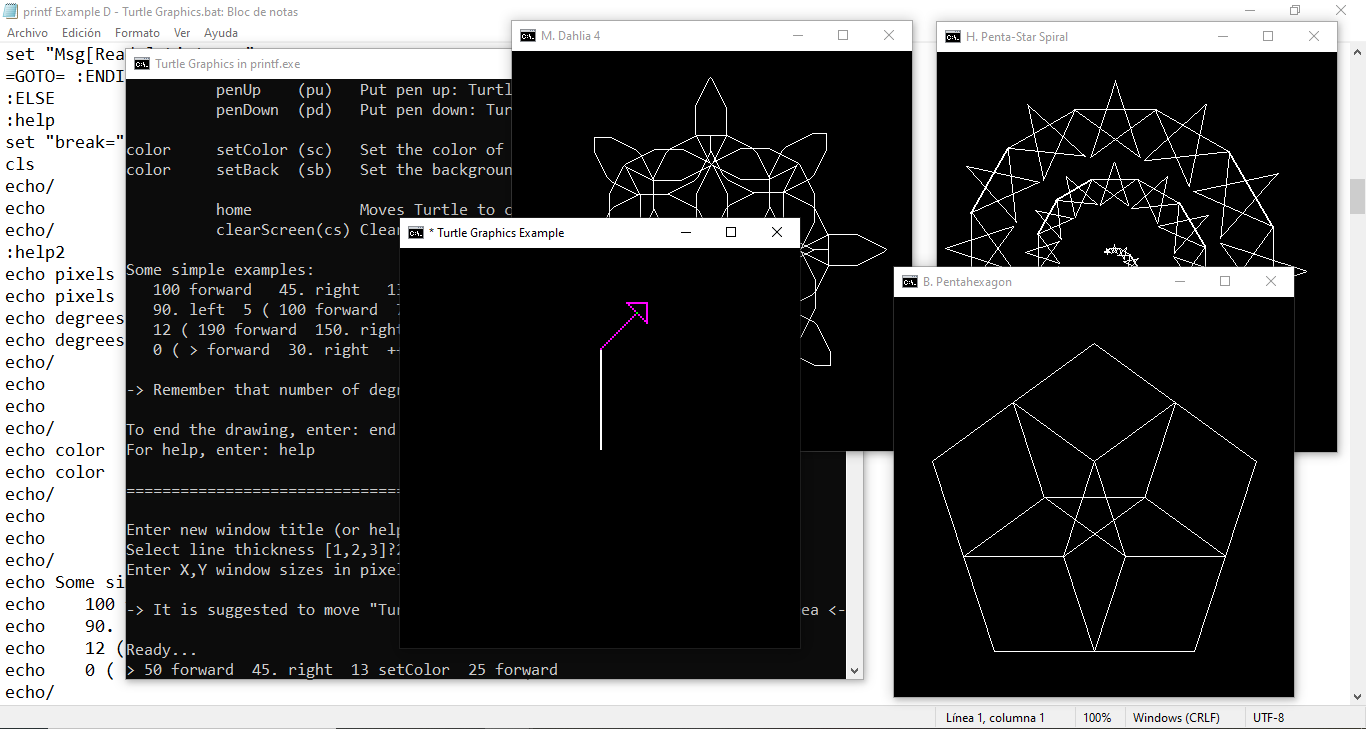Click console icon of B. Pentahexagon window
This screenshot has width=1366, height=729.
[910, 282]
